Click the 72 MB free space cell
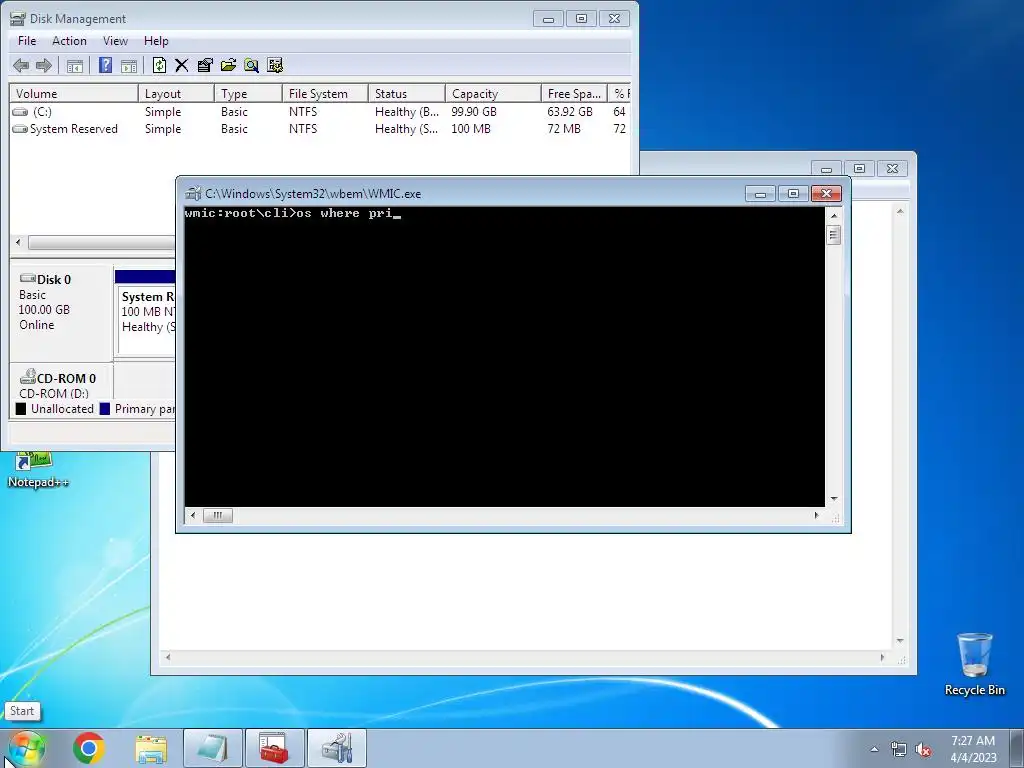The height and width of the screenshot is (768, 1024). tap(564, 129)
